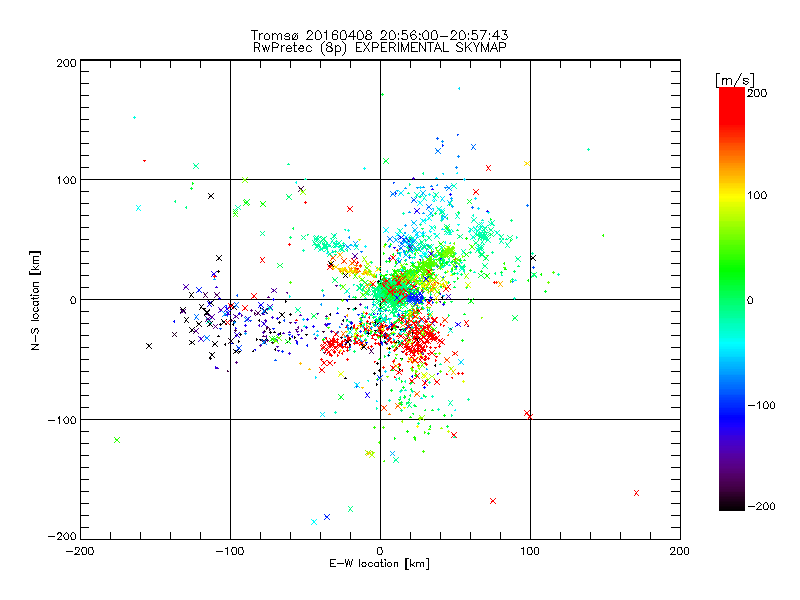Screen dimensions: 800x600
Task: Click the x-axis tick label '-100'
Action: point(230,551)
